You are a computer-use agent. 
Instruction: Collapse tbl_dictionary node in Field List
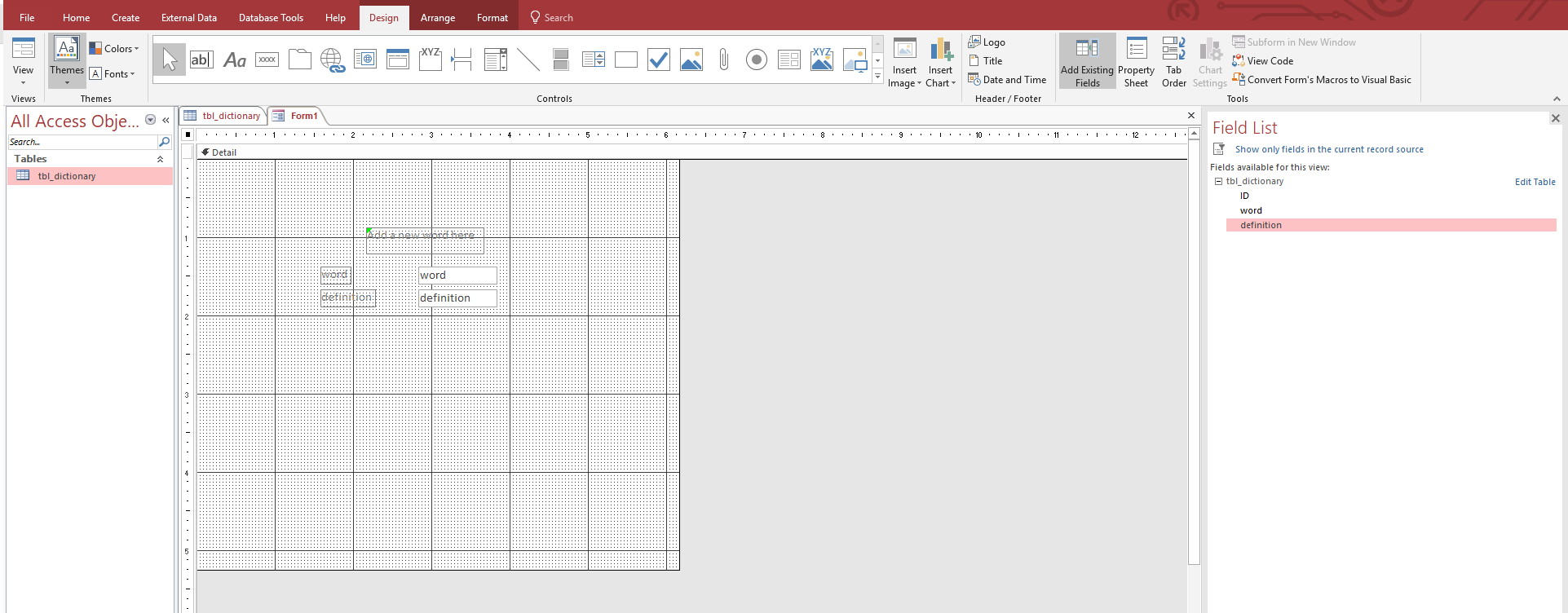coord(1218,182)
